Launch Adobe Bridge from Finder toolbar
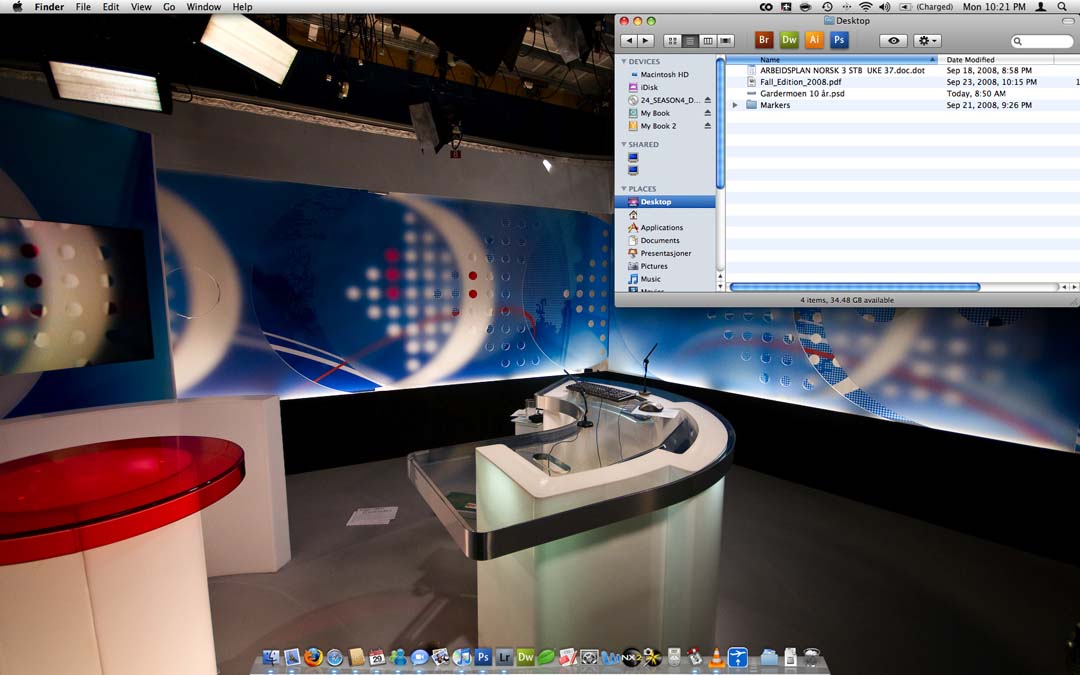 pos(764,40)
